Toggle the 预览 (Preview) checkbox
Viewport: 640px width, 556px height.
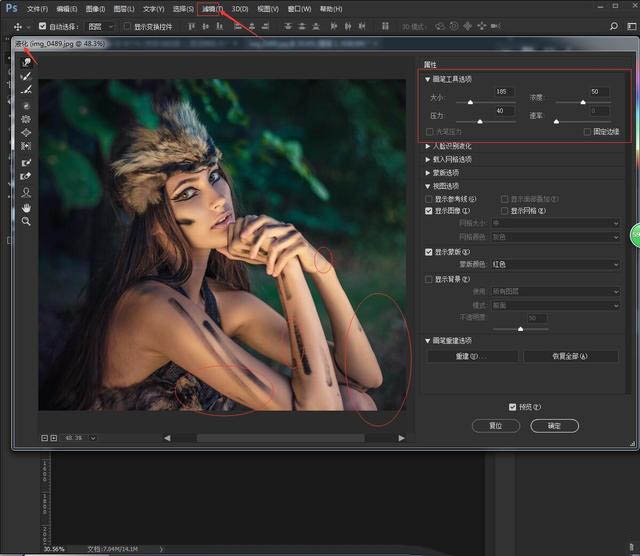(x=513, y=407)
